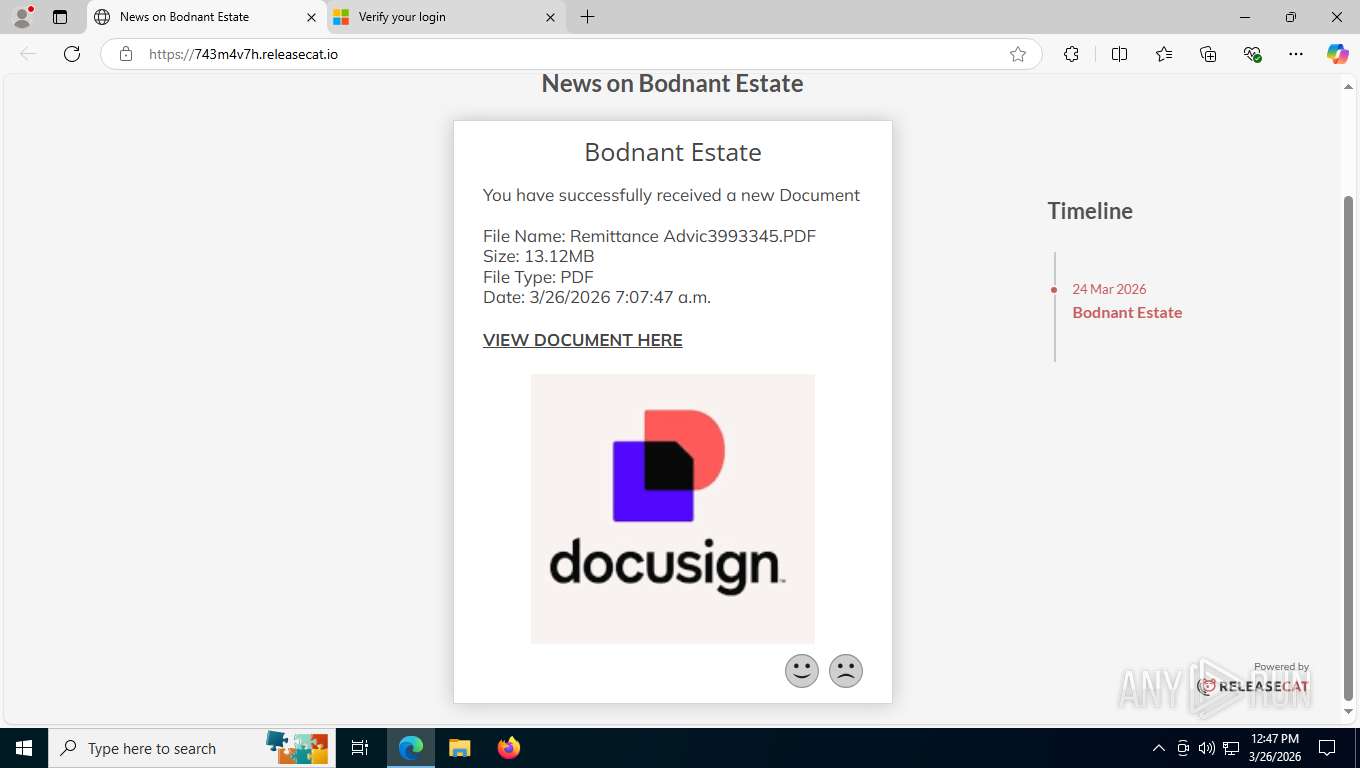Open Firefox from taskbar
The height and width of the screenshot is (768, 1360).
coord(509,748)
